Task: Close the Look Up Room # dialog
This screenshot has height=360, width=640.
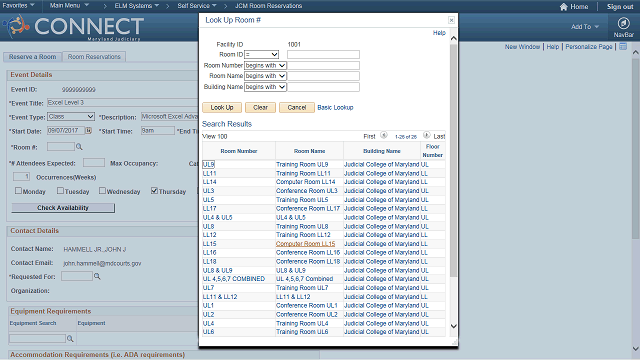Action: point(451,20)
